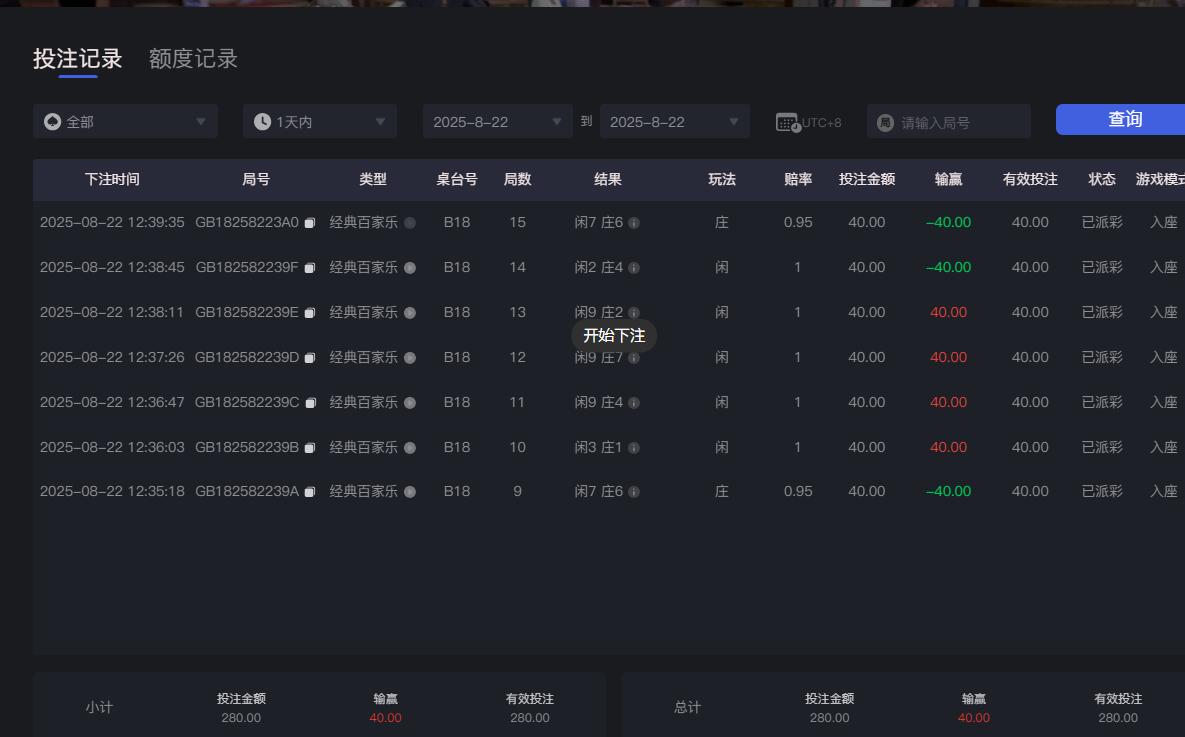Click the globe icon in the game type filter

[x=51, y=120]
